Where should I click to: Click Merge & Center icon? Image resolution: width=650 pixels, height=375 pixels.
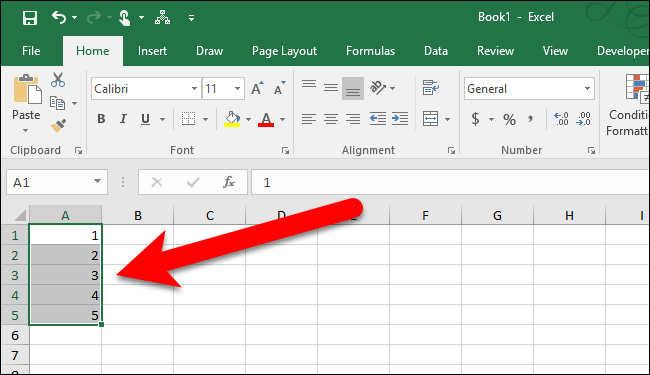click(x=430, y=119)
